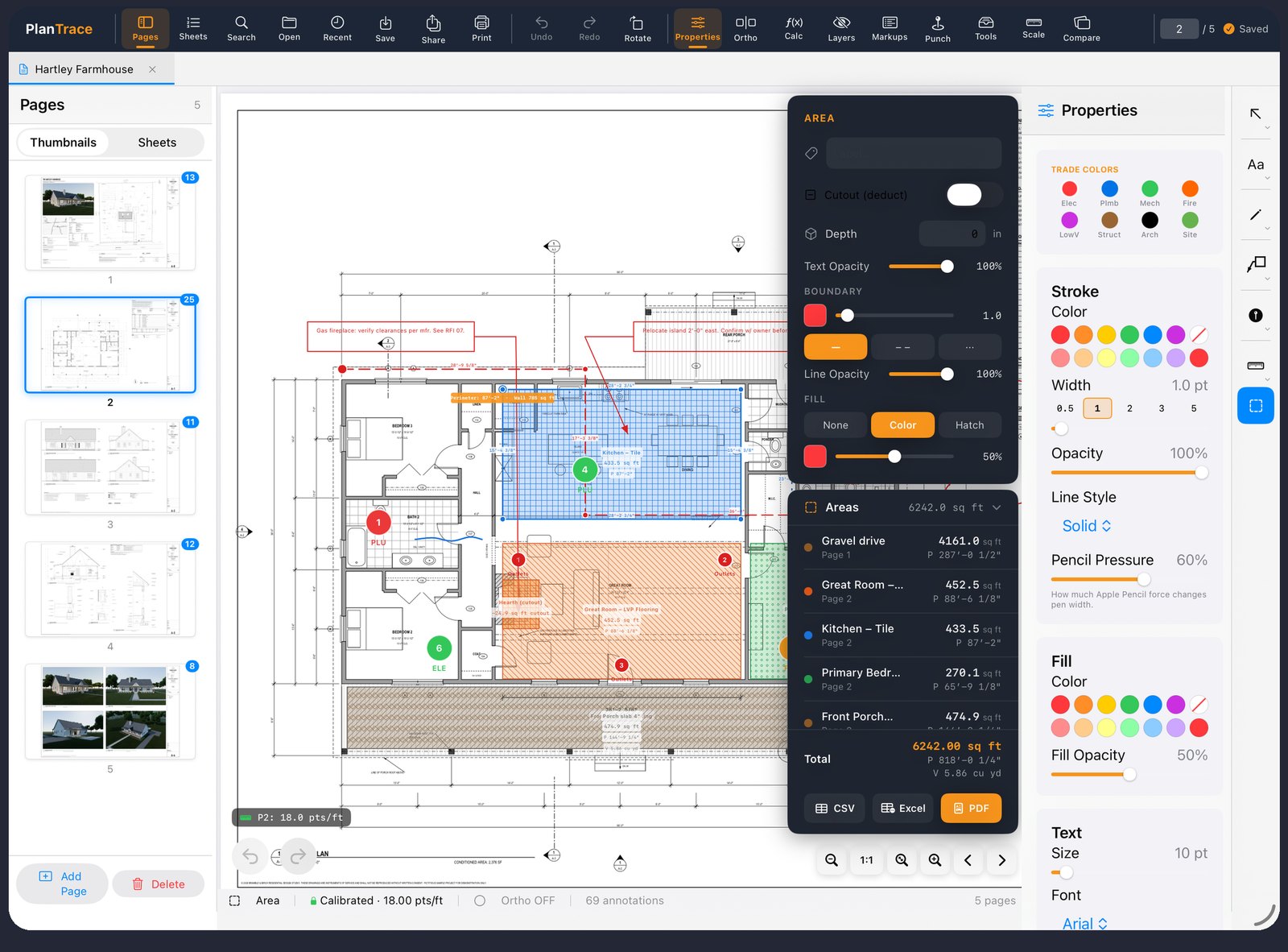Click the zoom out magnifier button
This screenshot has width=1288, height=952.
pyautogui.click(x=832, y=860)
